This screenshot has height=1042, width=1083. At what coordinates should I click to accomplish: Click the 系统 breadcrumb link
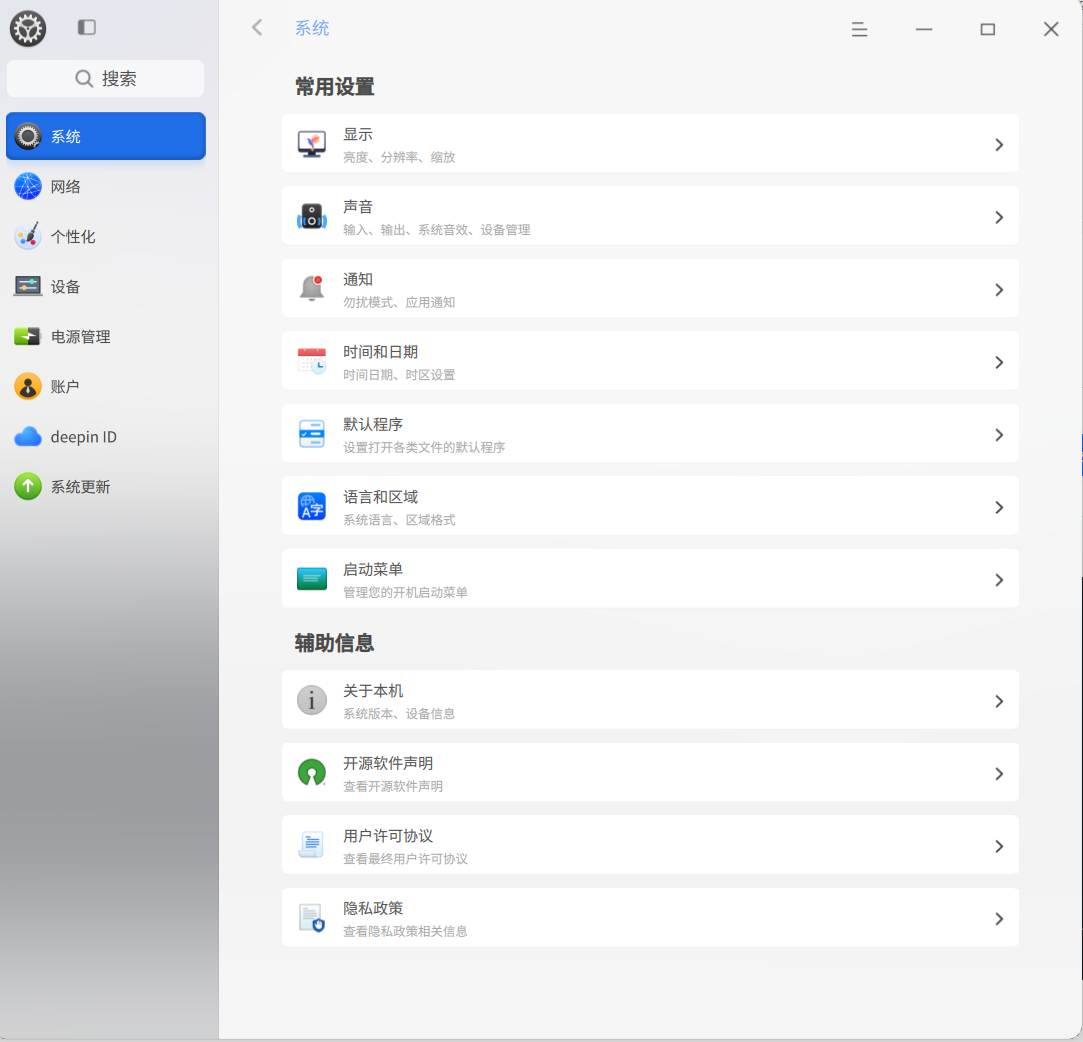coord(312,28)
